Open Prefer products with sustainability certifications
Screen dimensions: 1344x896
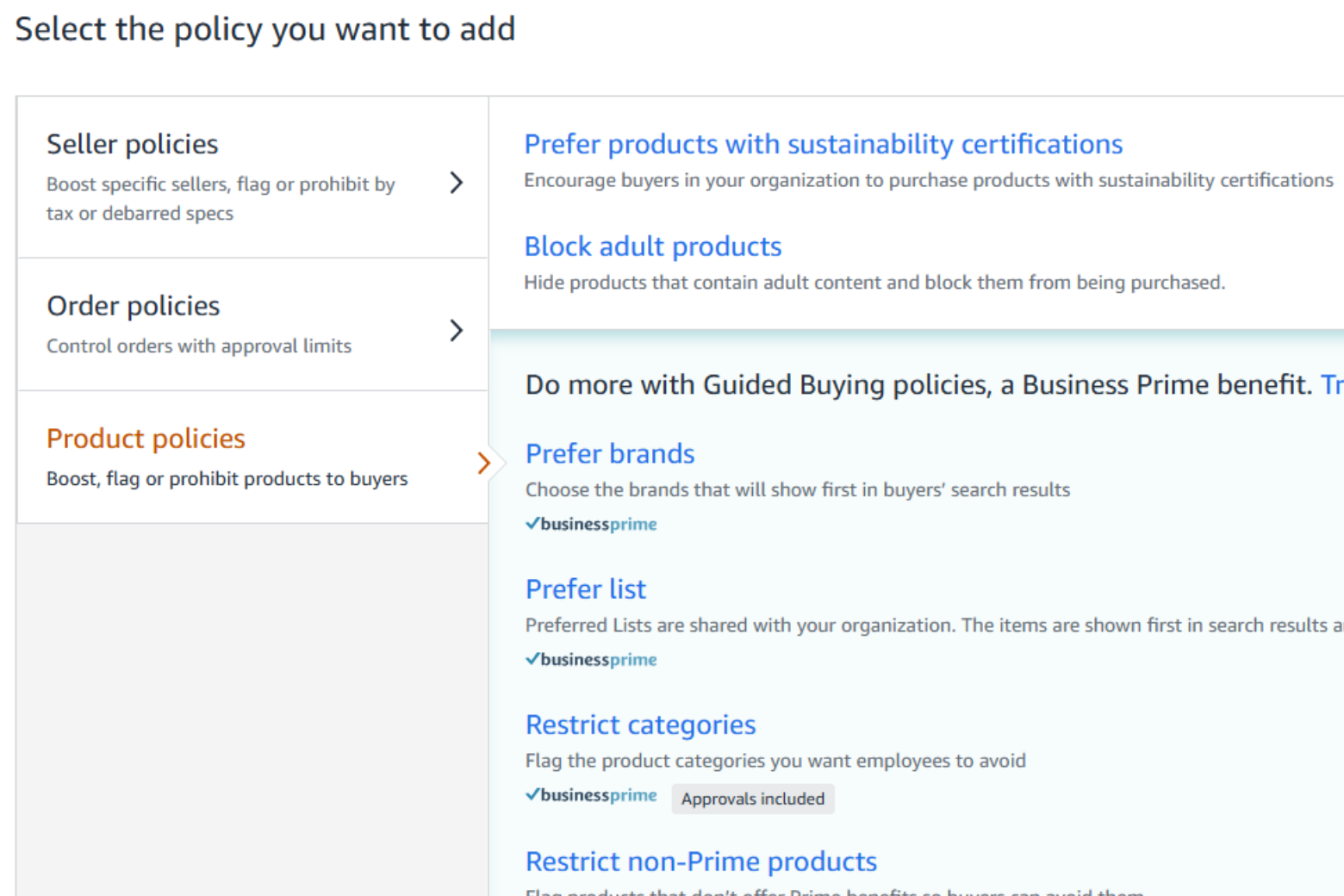tap(823, 144)
